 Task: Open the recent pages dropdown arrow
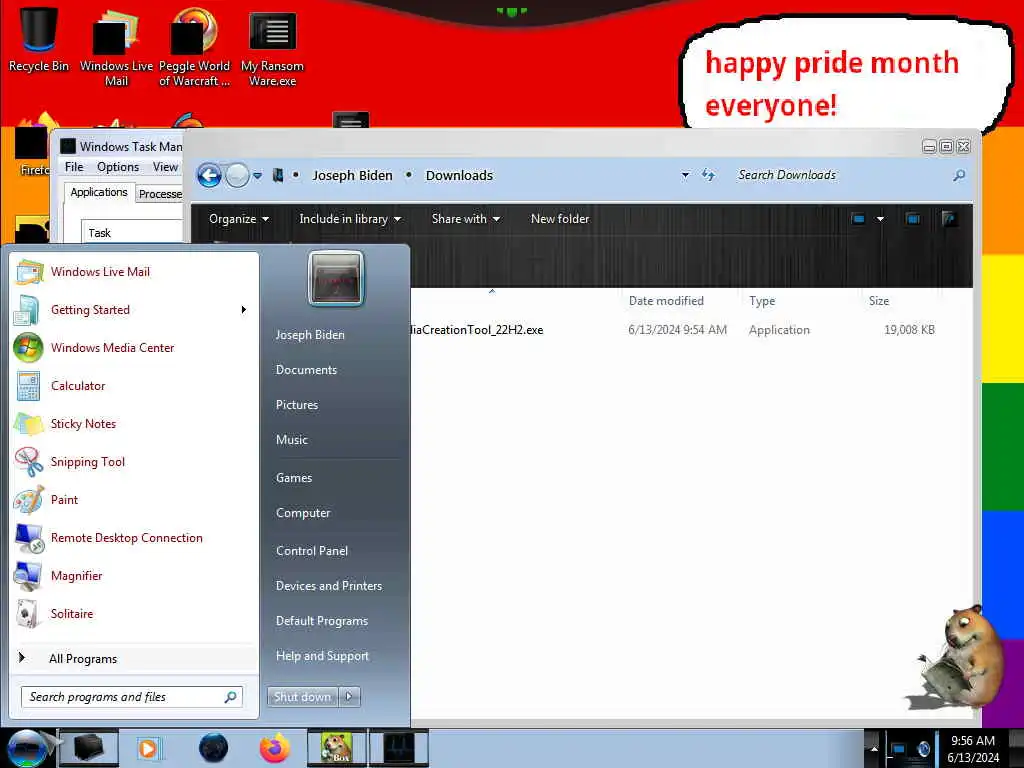[257, 175]
